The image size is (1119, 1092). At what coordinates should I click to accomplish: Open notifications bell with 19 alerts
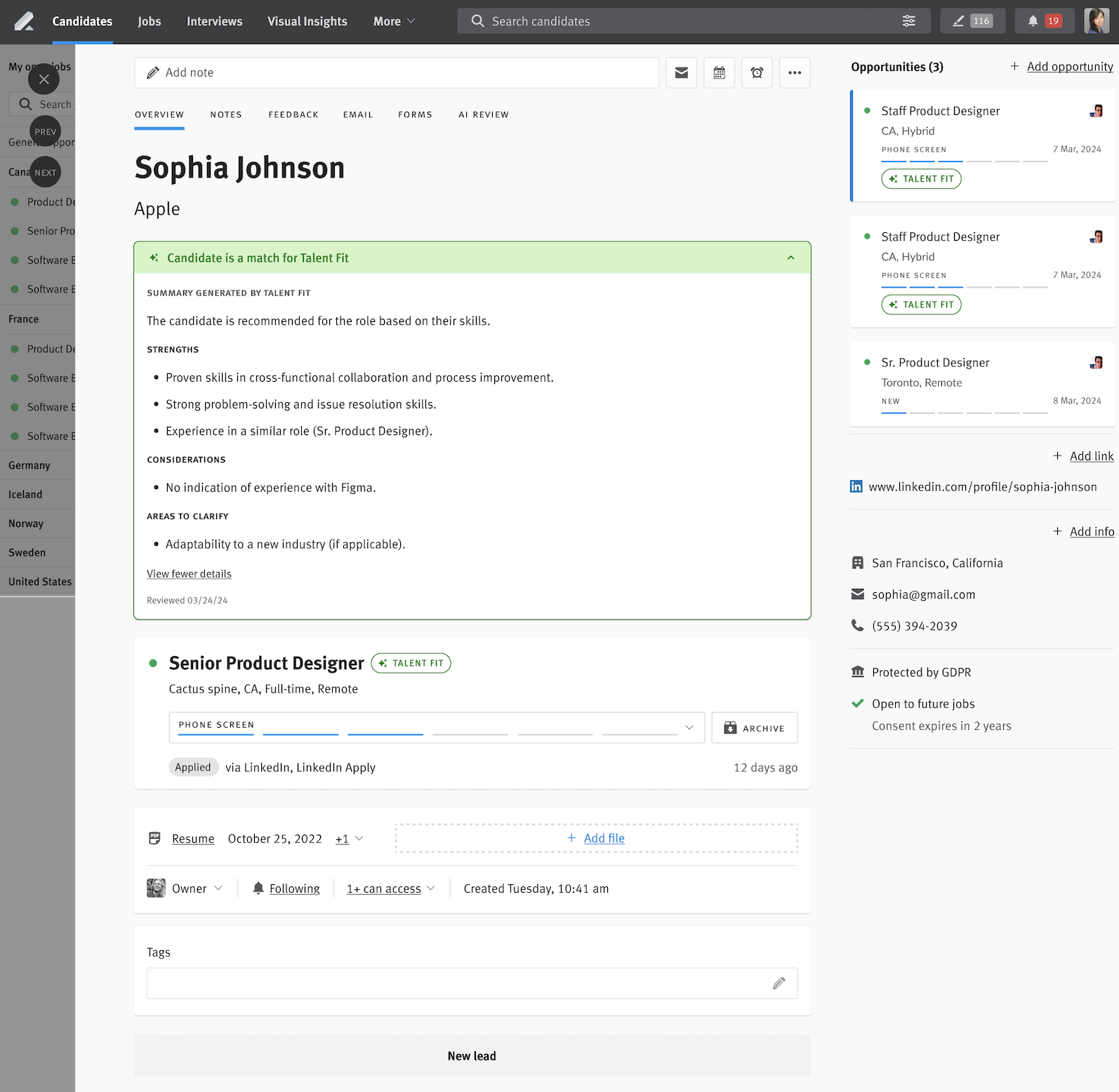(x=1044, y=21)
